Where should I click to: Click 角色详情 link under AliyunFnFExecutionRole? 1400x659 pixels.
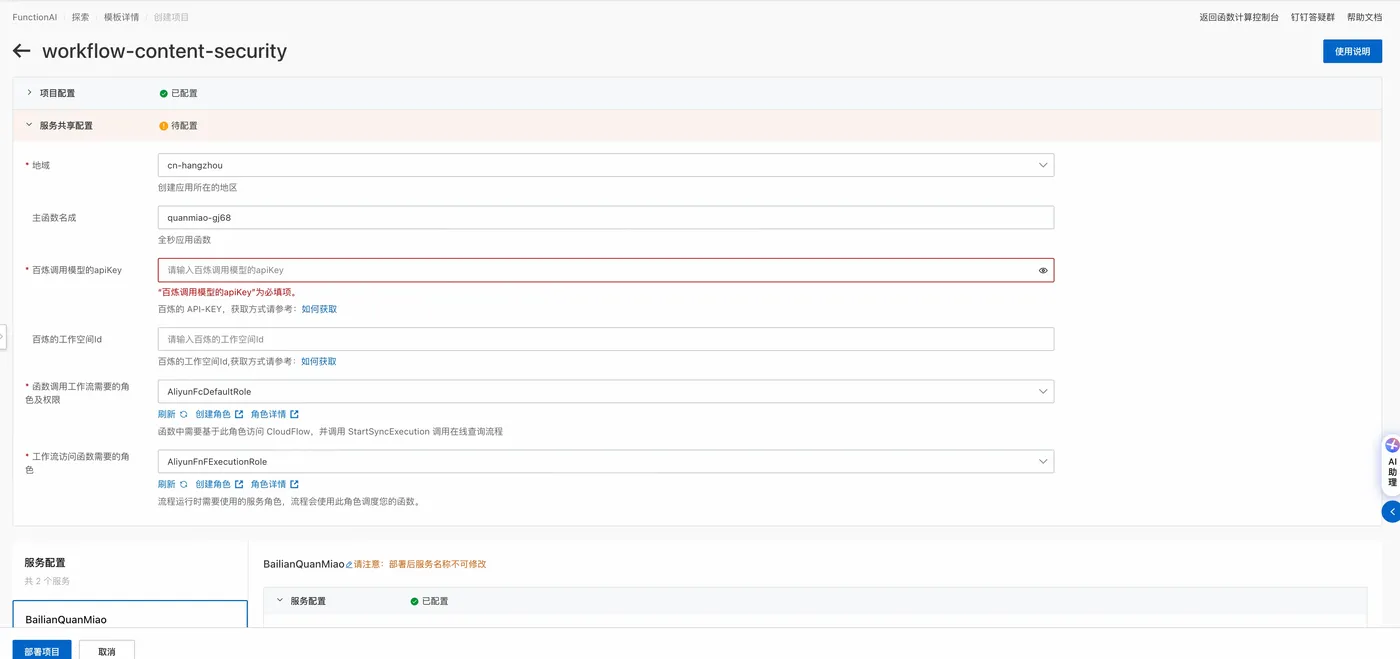[268, 484]
